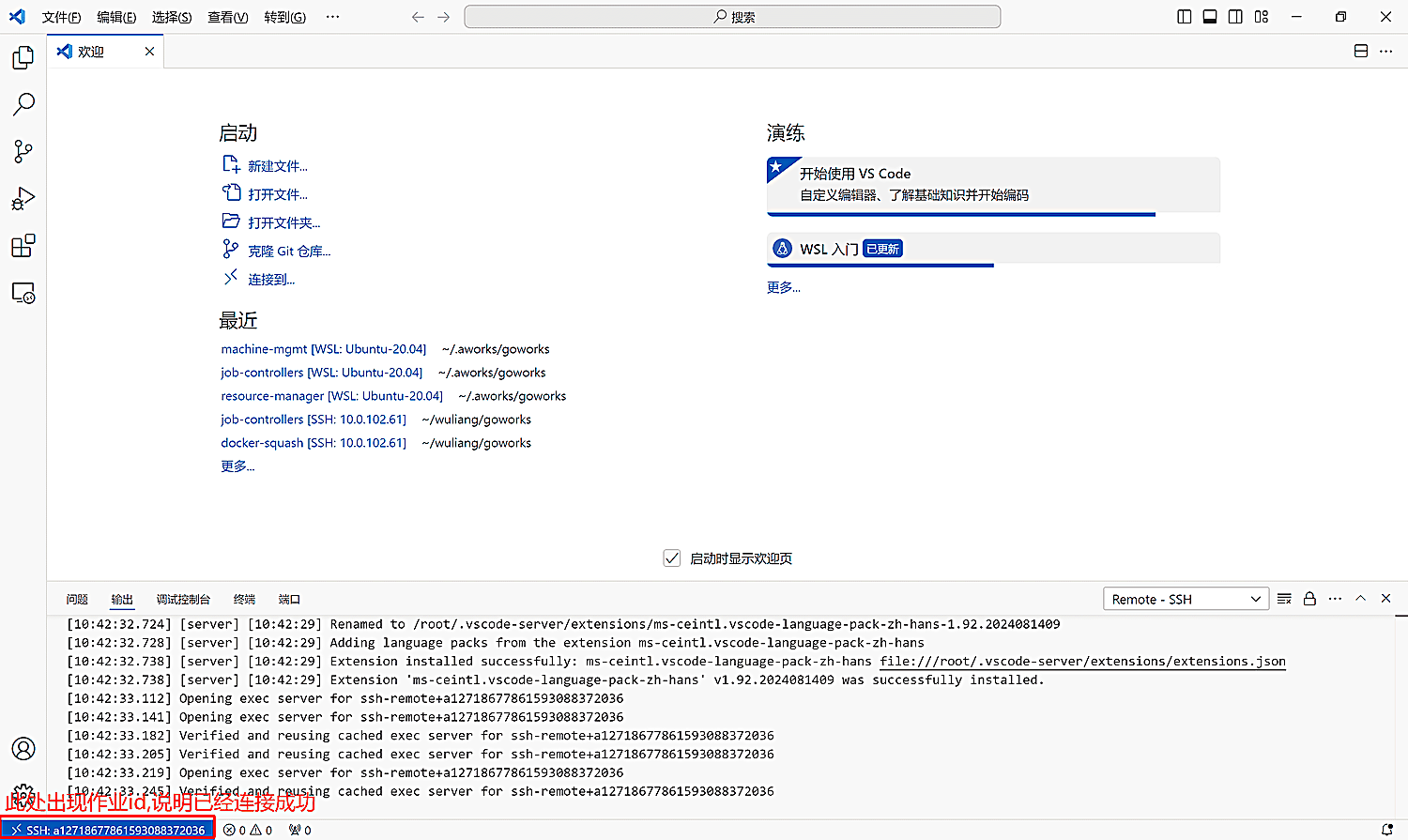The height and width of the screenshot is (840, 1408).
Task: Open notifications bell in status bar
Action: [x=1387, y=830]
